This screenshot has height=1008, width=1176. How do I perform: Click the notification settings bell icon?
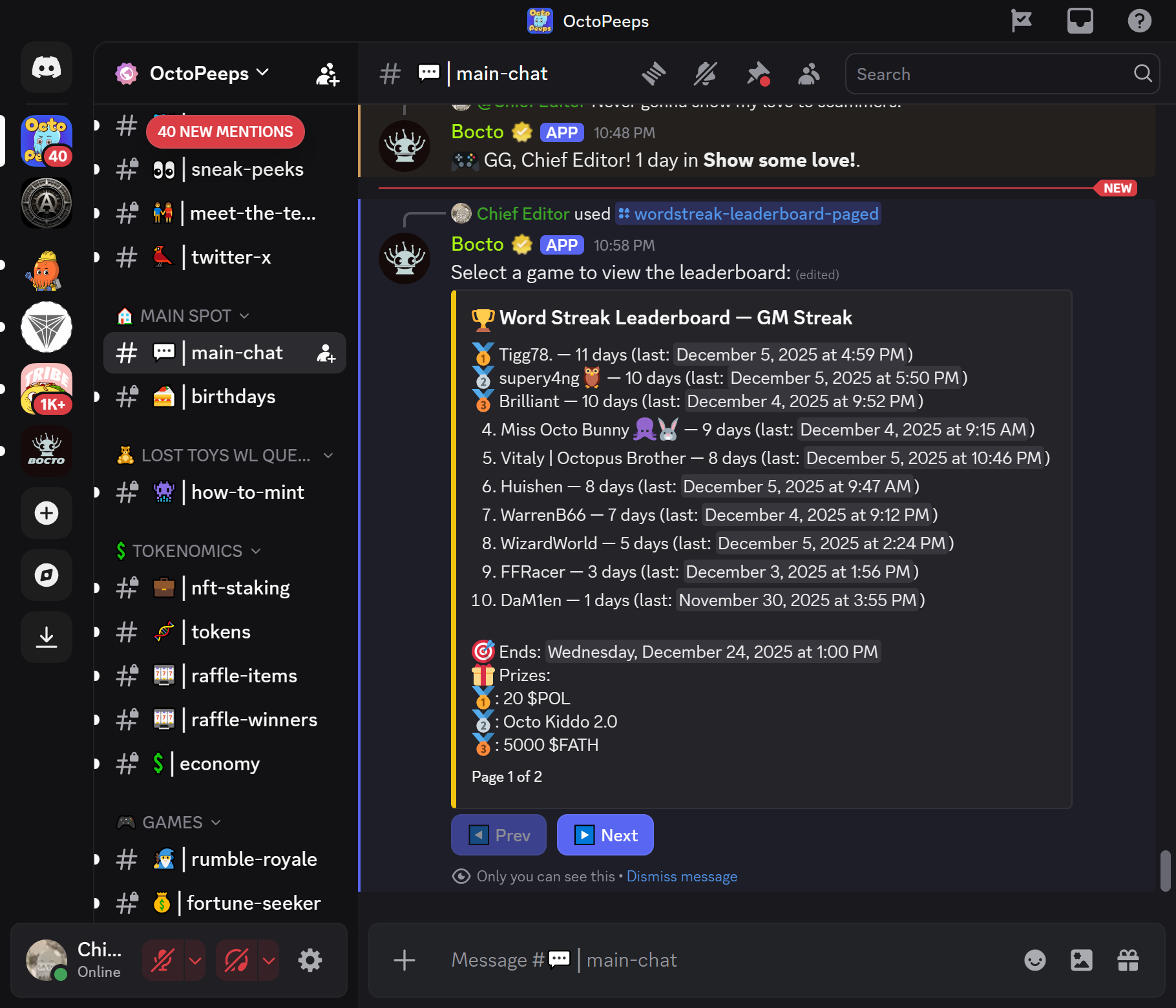705,74
